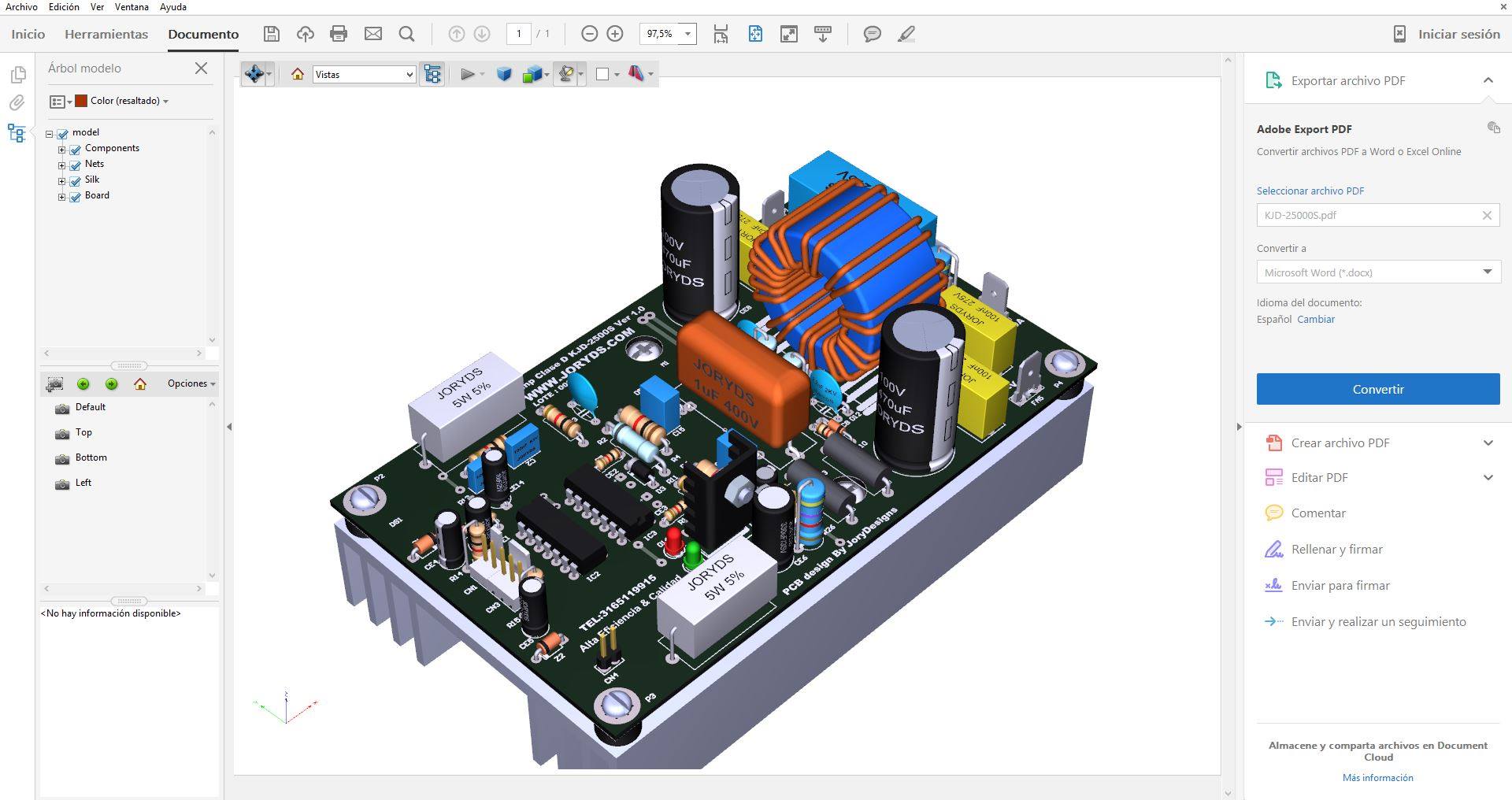The width and height of the screenshot is (1512, 800).
Task: Create a new view camera icon
Action: click(x=54, y=384)
